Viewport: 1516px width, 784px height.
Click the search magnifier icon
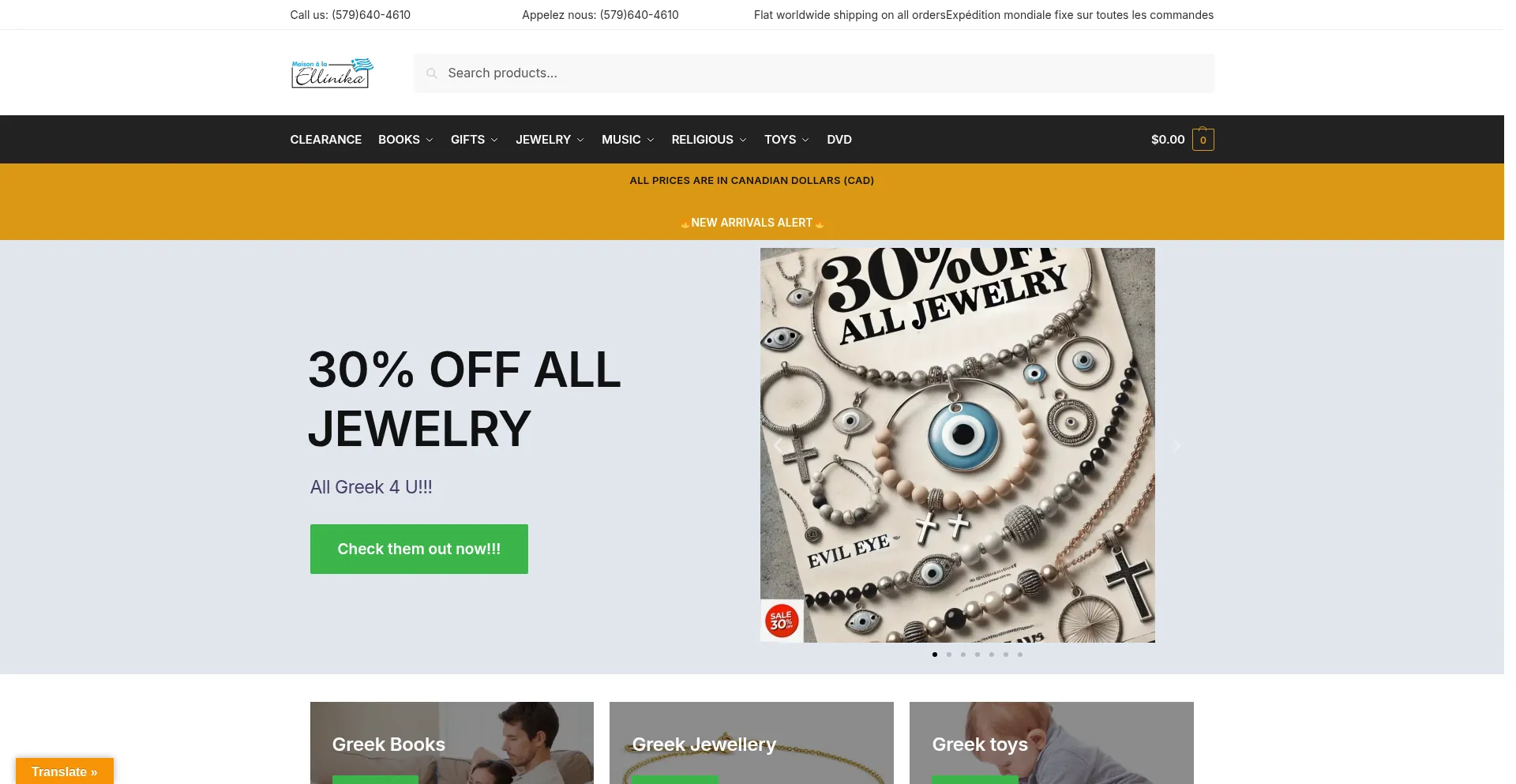pos(432,73)
